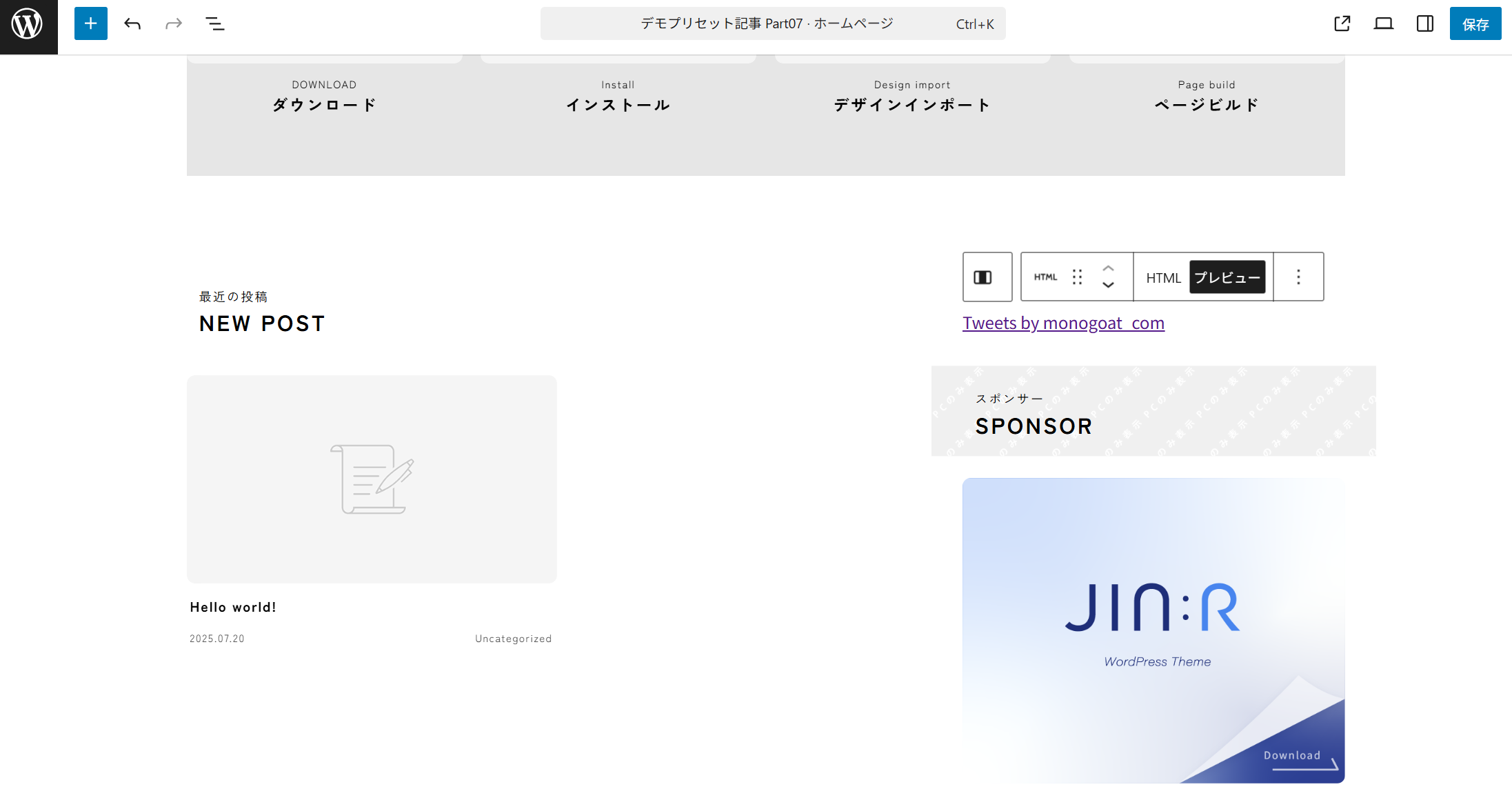Save the template with 保存 button
This screenshot has height=789, width=1512.
pos(1475,23)
